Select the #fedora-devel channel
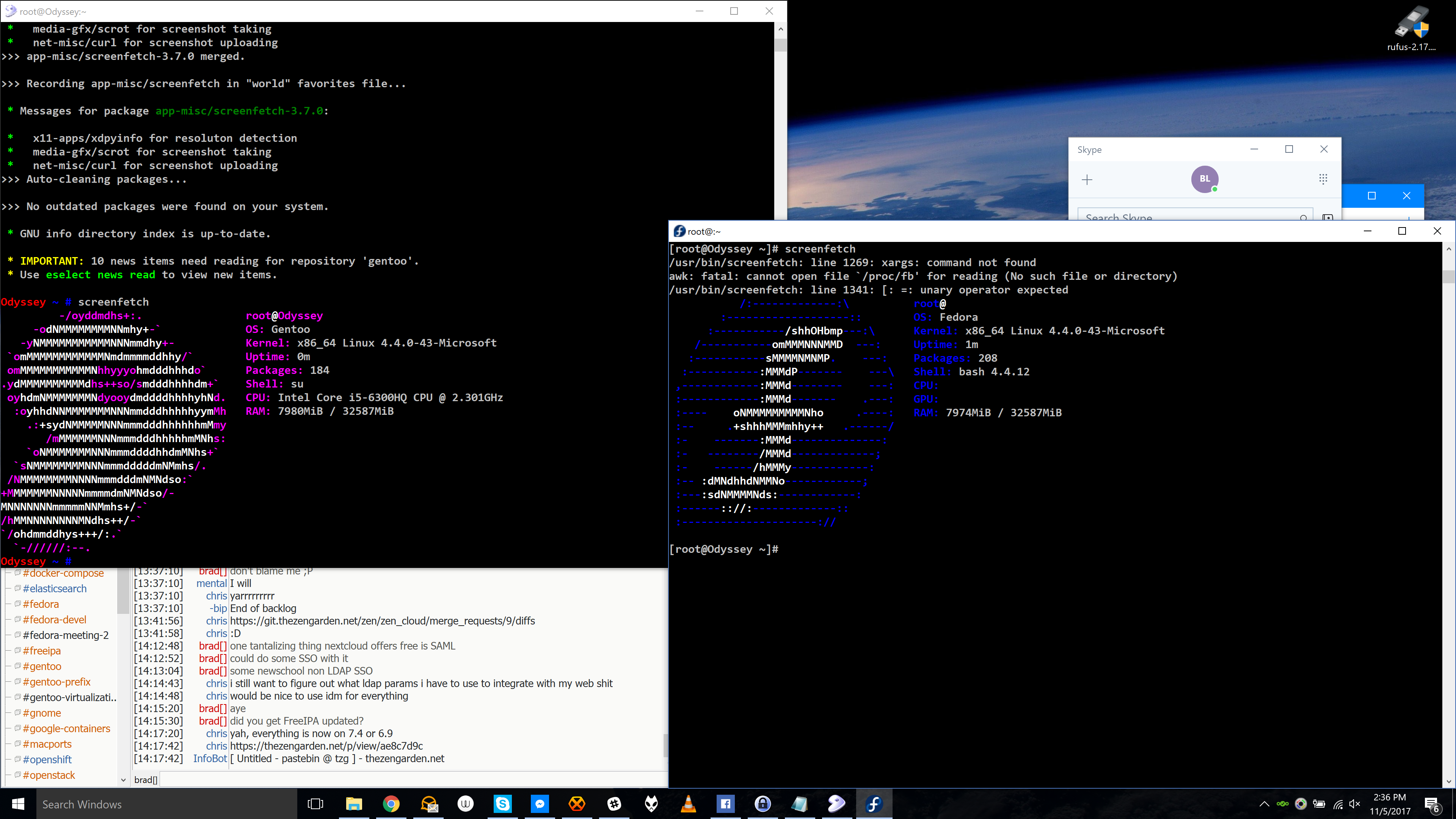Image resolution: width=1456 pixels, height=819 pixels. 54,620
